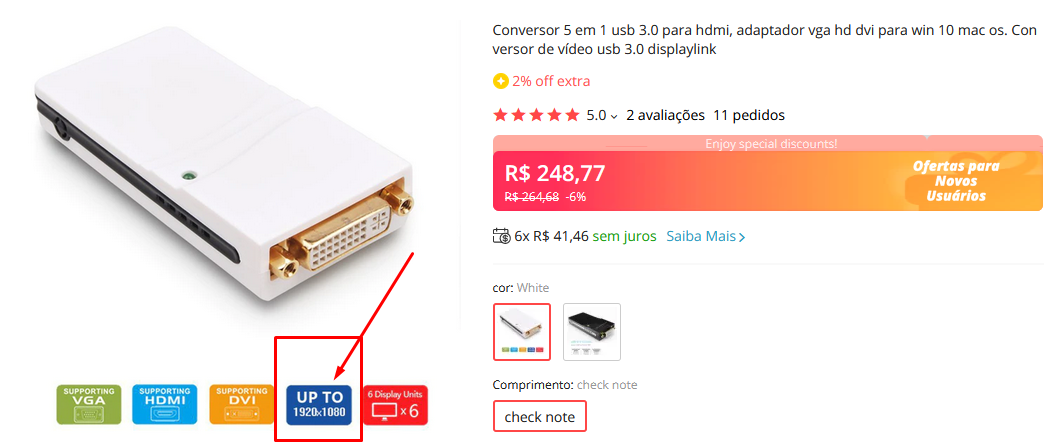Click the R$ 248,77 price
1055x448 pixels.
click(555, 174)
